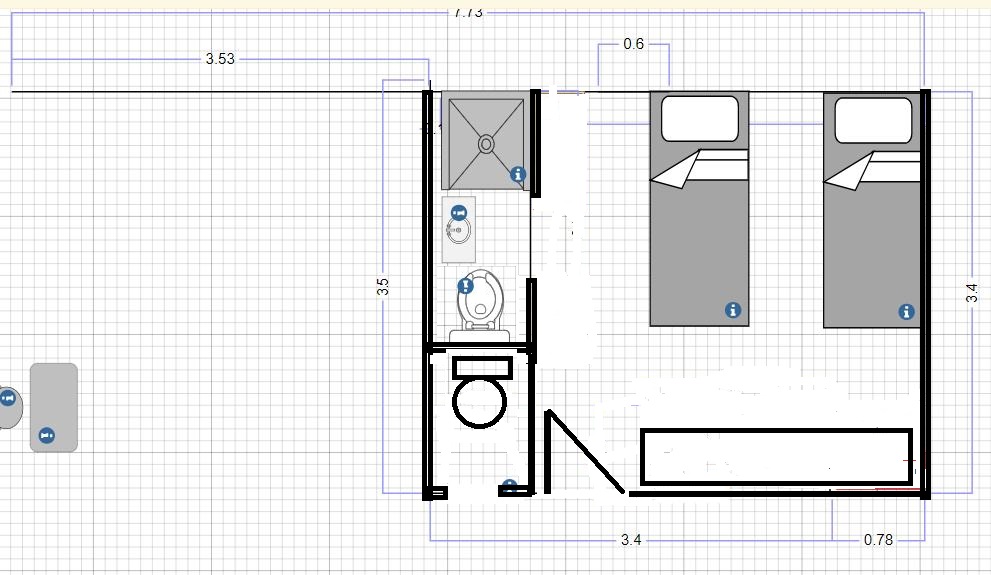Click the 0.6 dimension label above the beds
Viewport: 991px width, 575px height.
click(x=633, y=44)
